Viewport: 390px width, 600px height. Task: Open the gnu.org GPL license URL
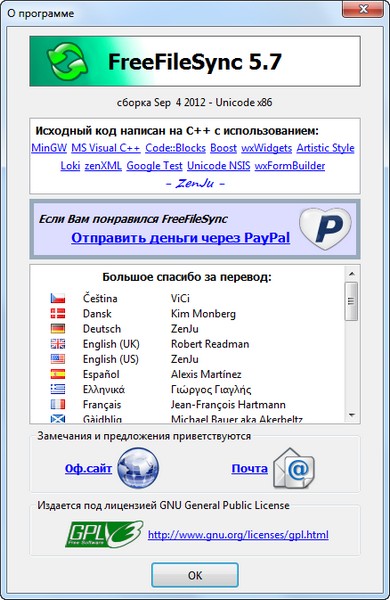[238, 535]
